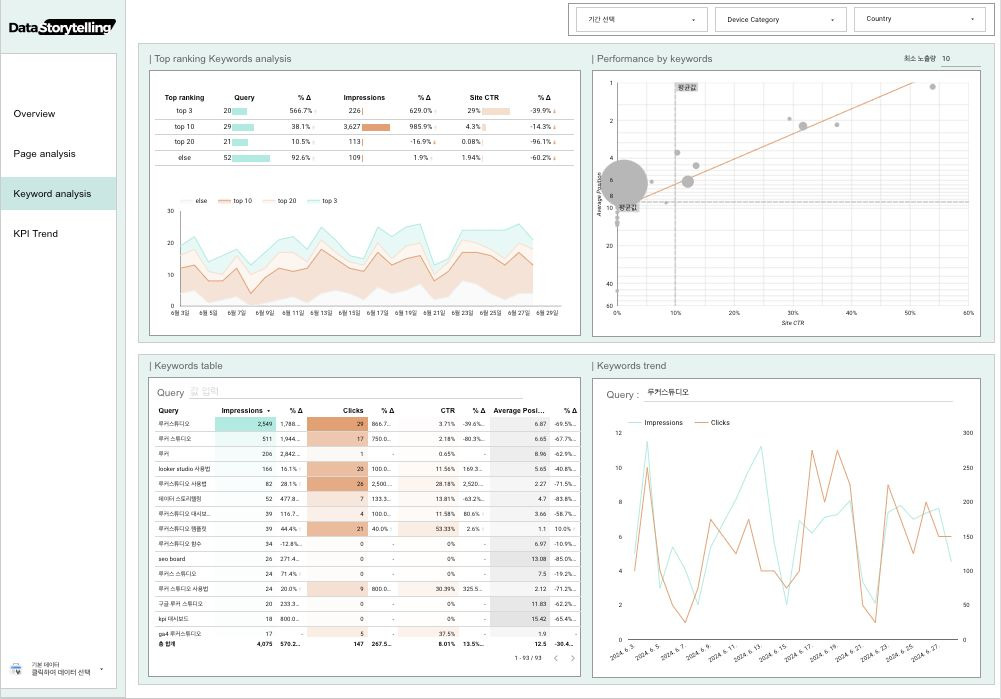This screenshot has width=1001, height=699.
Task: Sort keywords table by Query column header
Action: [x=169, y=410]
